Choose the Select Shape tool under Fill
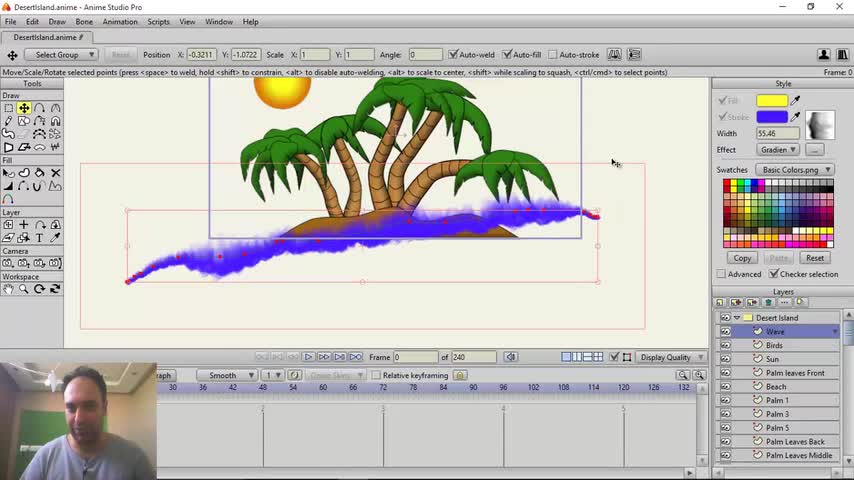This screenshot has height=480, width=854. (8, 173)
